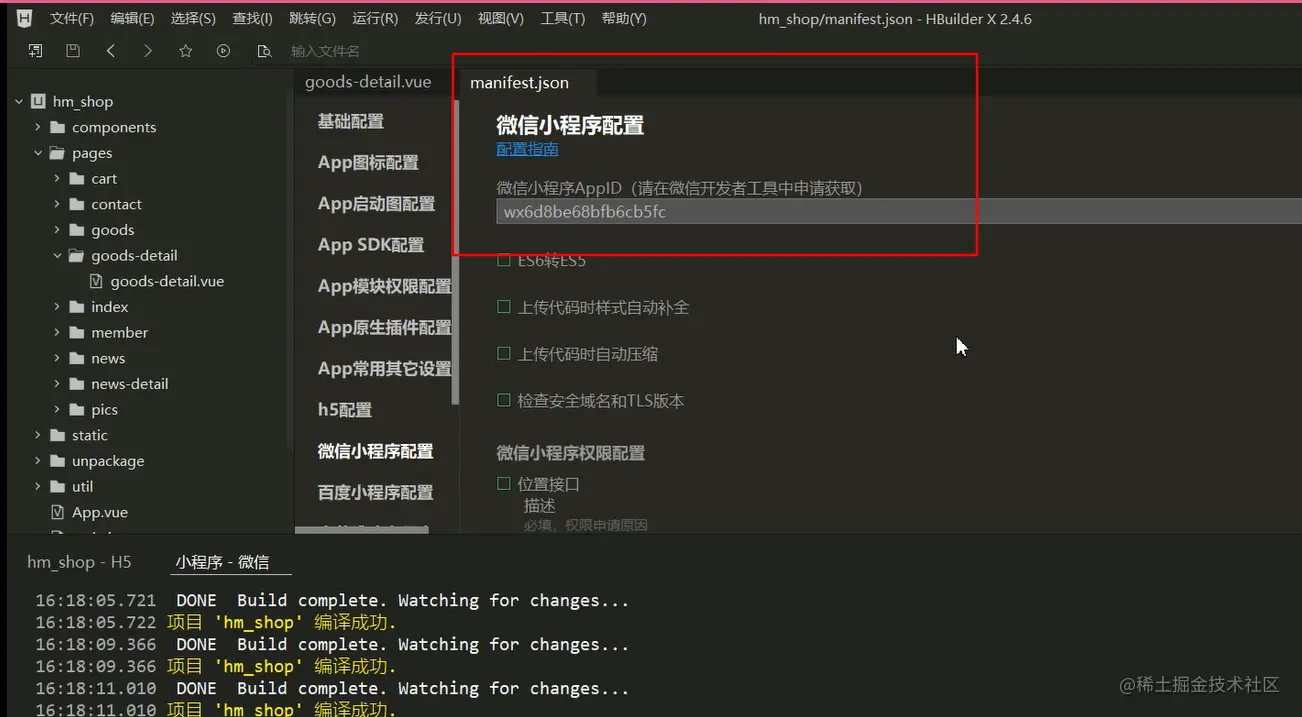1302x717 pixels.
Task: Click the unpackage folder icon
Action: (x=57, y=461)
